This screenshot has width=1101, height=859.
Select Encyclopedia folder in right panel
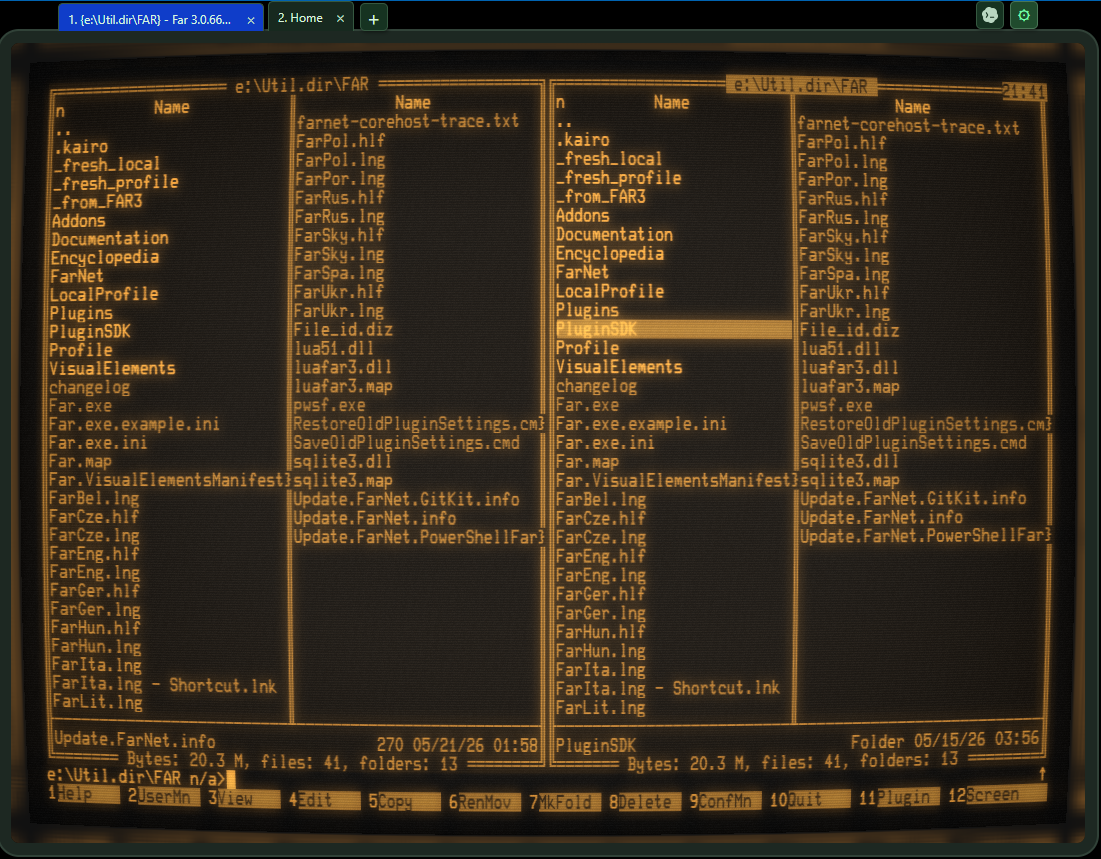point(609,254)
